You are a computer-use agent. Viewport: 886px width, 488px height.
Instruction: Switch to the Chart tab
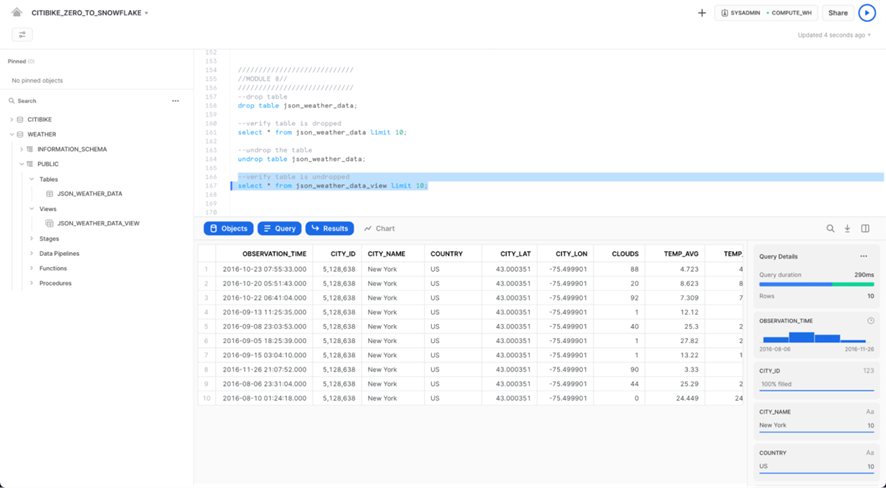pos(379,229)
